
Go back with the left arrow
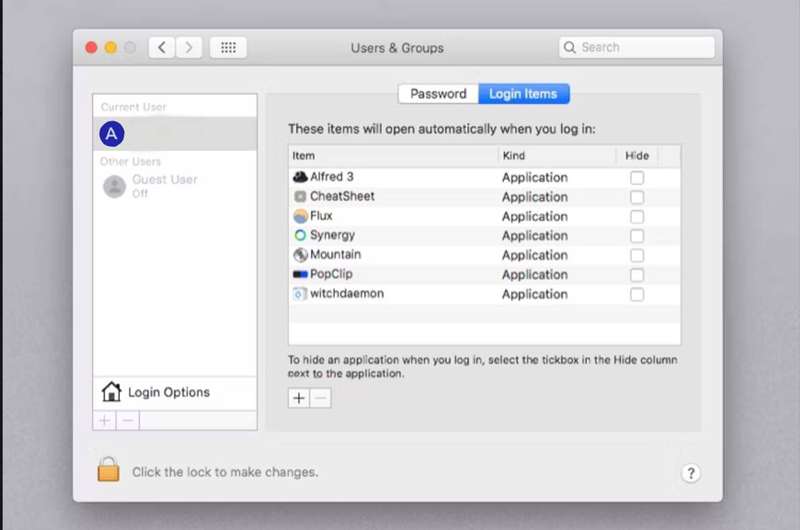[162, 47]
